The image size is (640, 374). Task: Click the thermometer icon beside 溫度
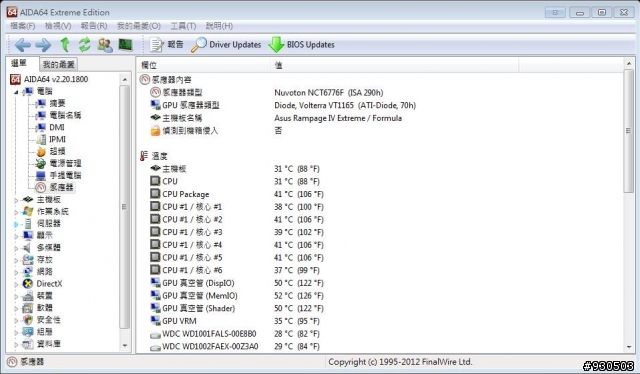pyautogui.click(x=144, y=156)
